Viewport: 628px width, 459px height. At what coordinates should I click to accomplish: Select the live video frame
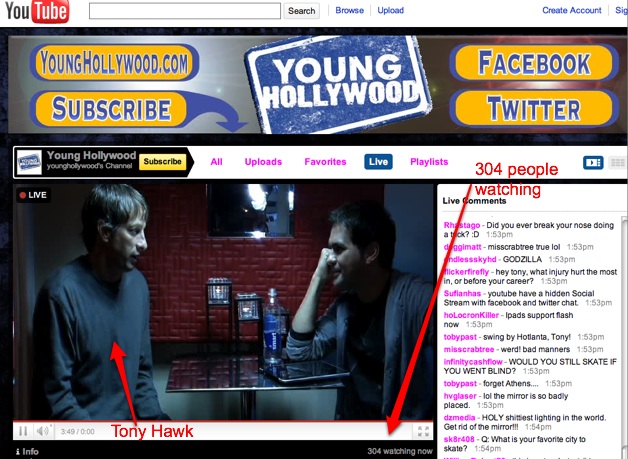coord(223,302)
